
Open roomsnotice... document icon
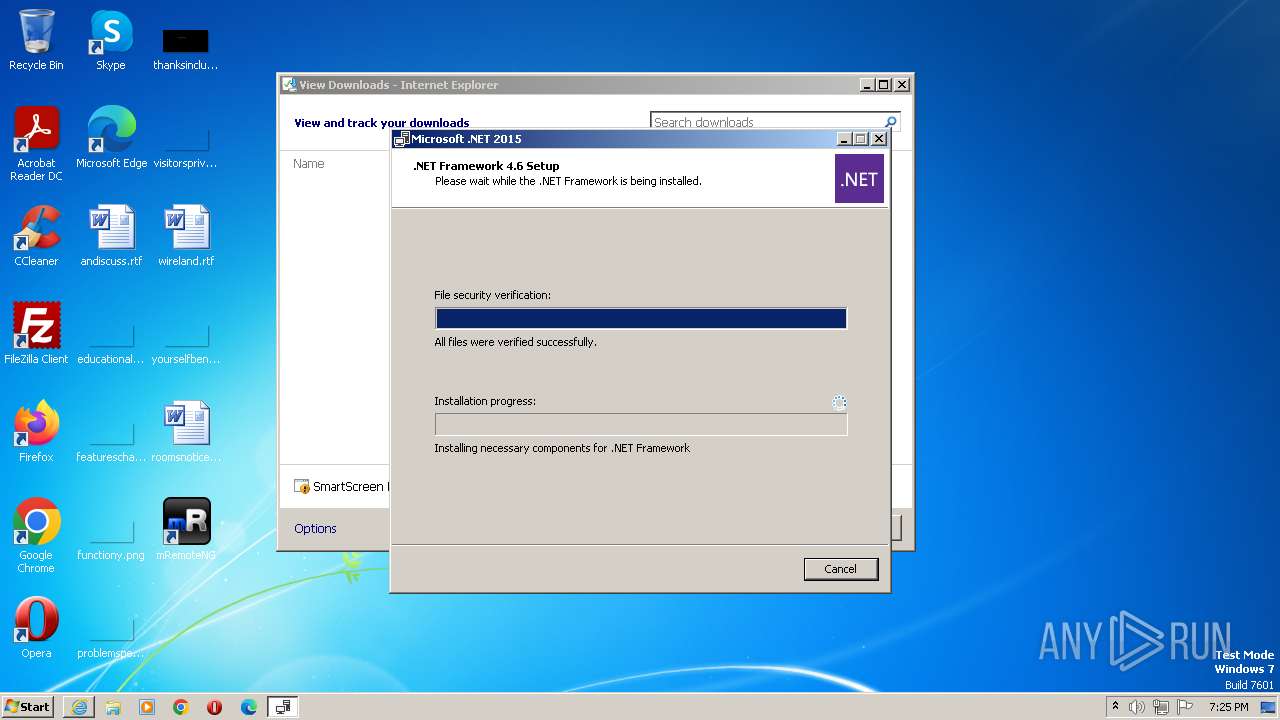(x=186, y=431)
